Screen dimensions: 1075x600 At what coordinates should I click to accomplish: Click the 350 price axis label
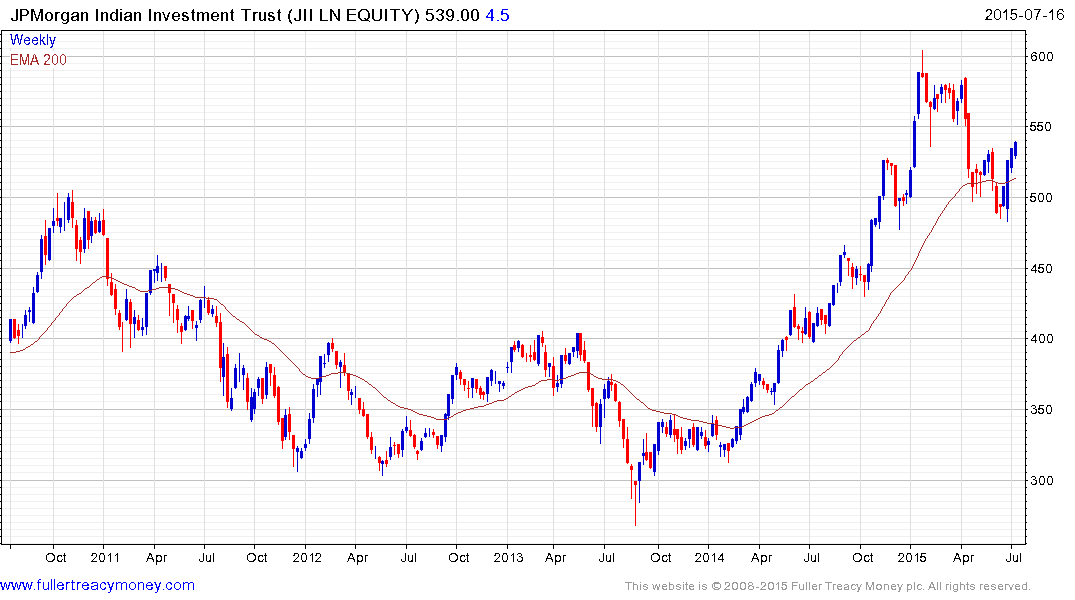coord(1042,410)
